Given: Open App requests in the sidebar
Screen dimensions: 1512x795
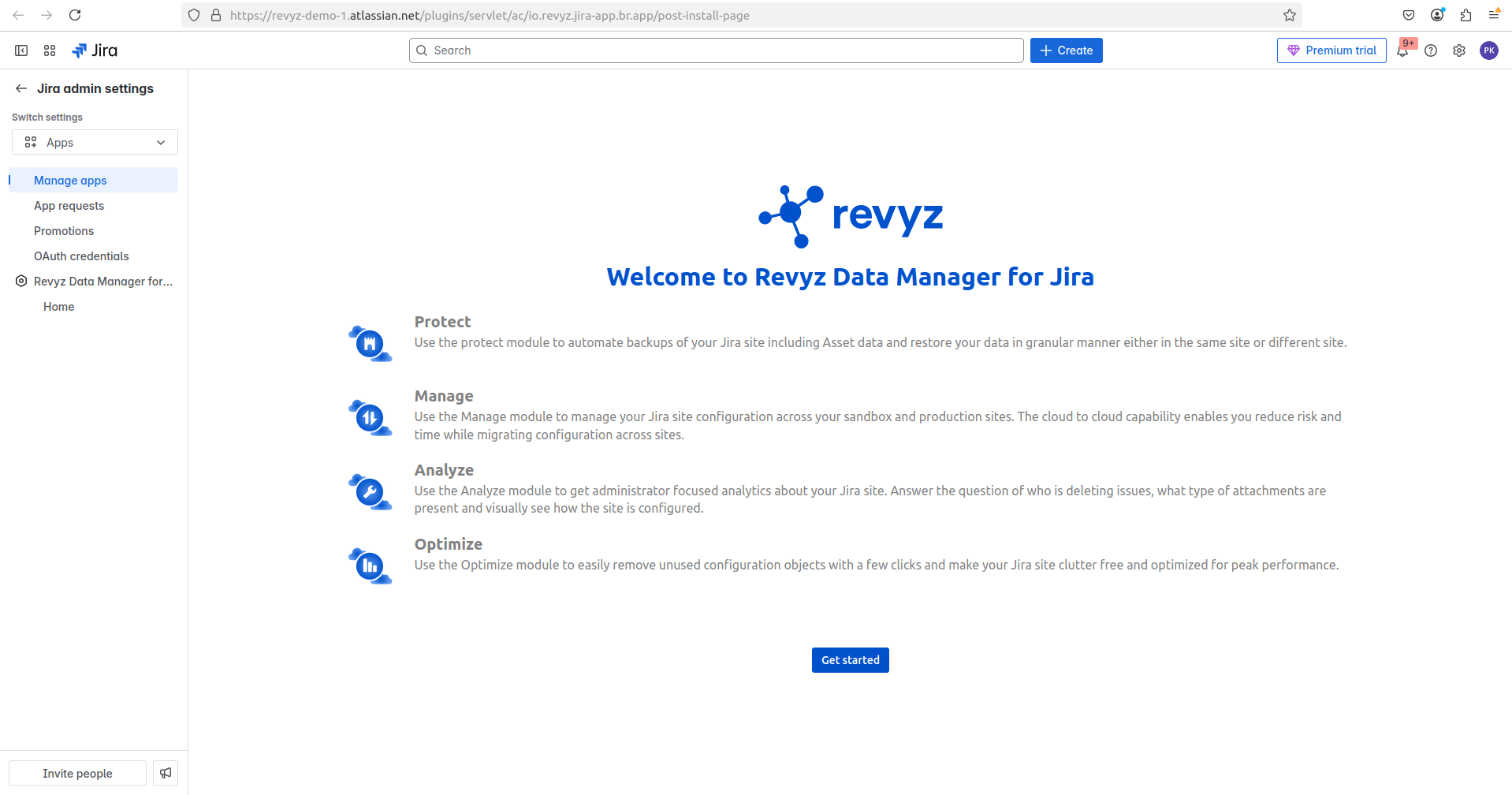Looking at the screenshot, I should (69, 206).
